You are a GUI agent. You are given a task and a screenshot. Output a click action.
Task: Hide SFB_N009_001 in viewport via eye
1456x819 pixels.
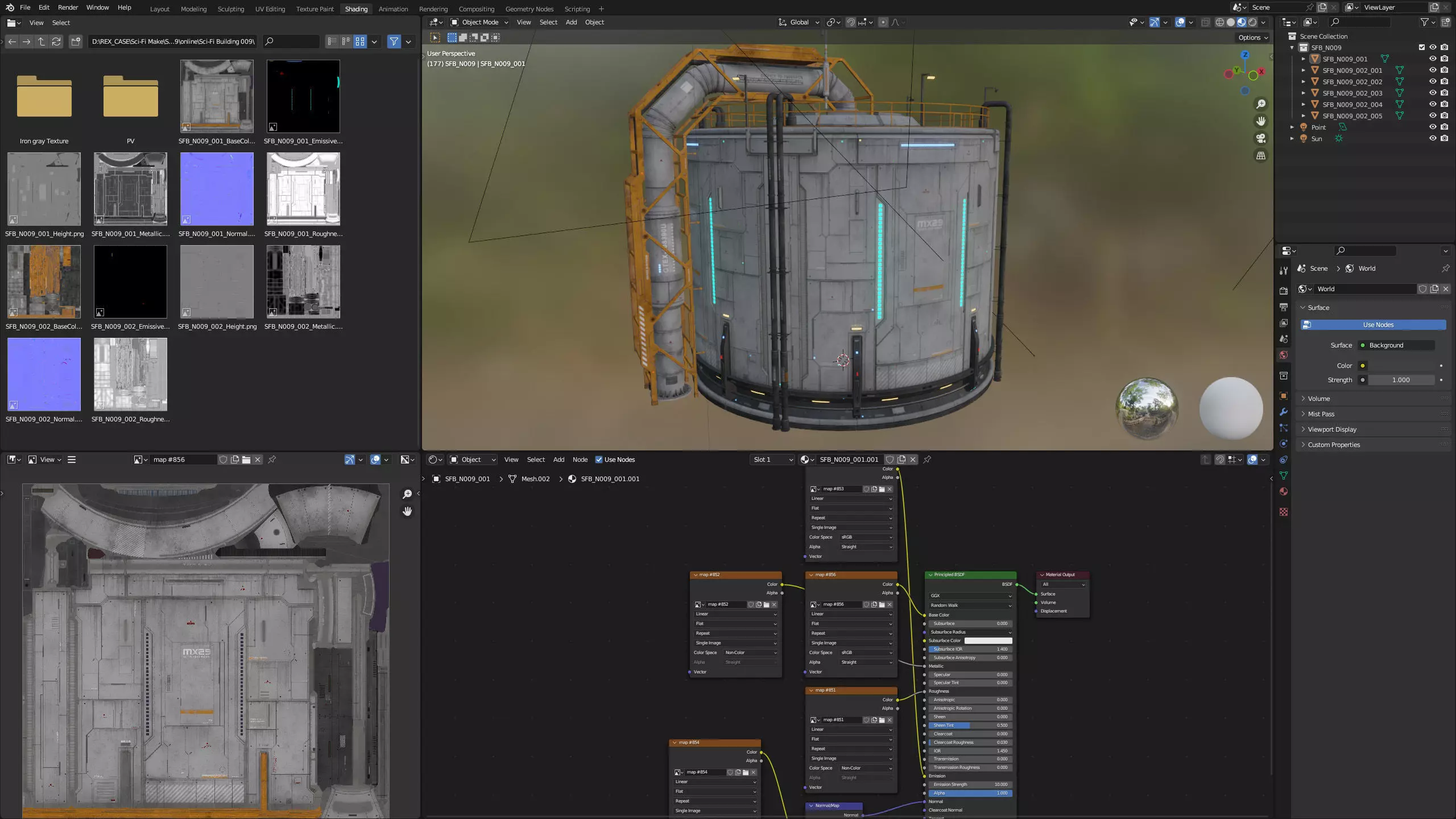(1433, 59)
